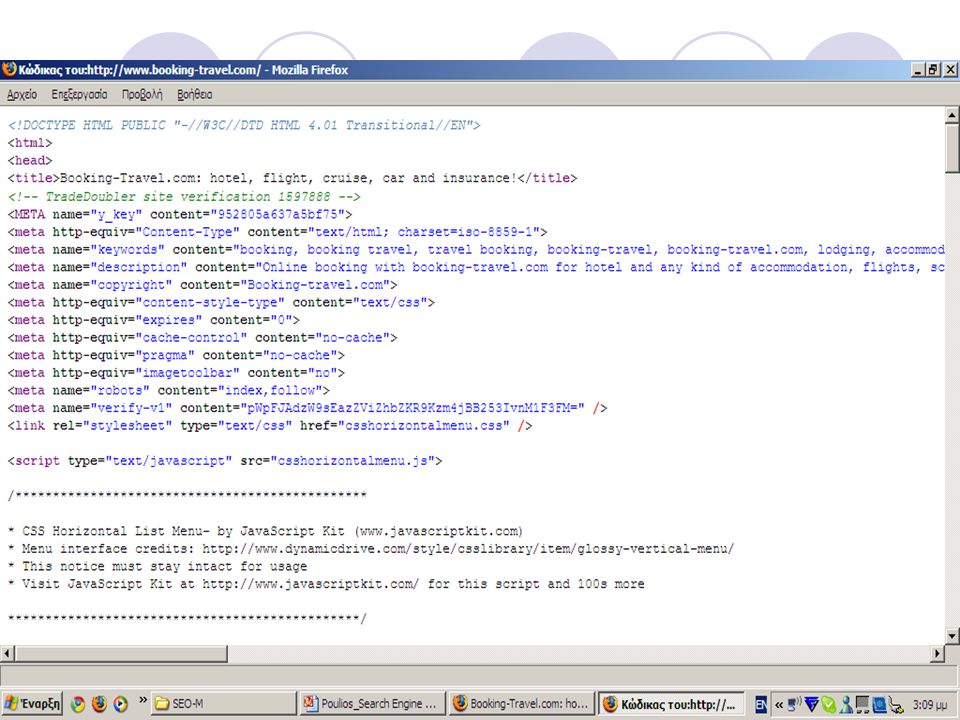Open the Προβολή menu

142,94
